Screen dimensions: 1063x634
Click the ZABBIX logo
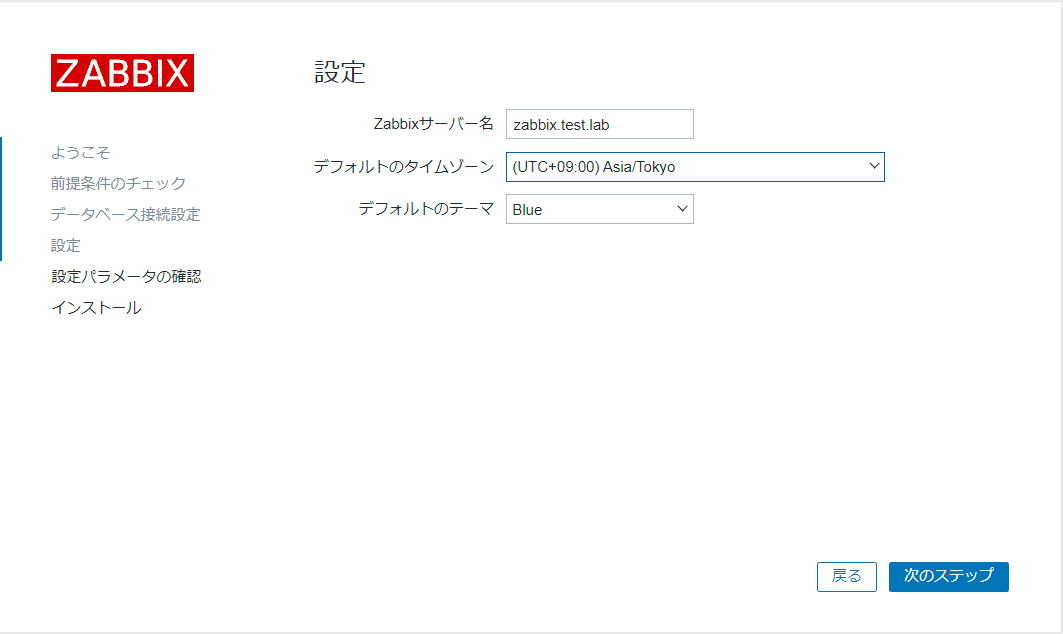(x=122, y=73)
